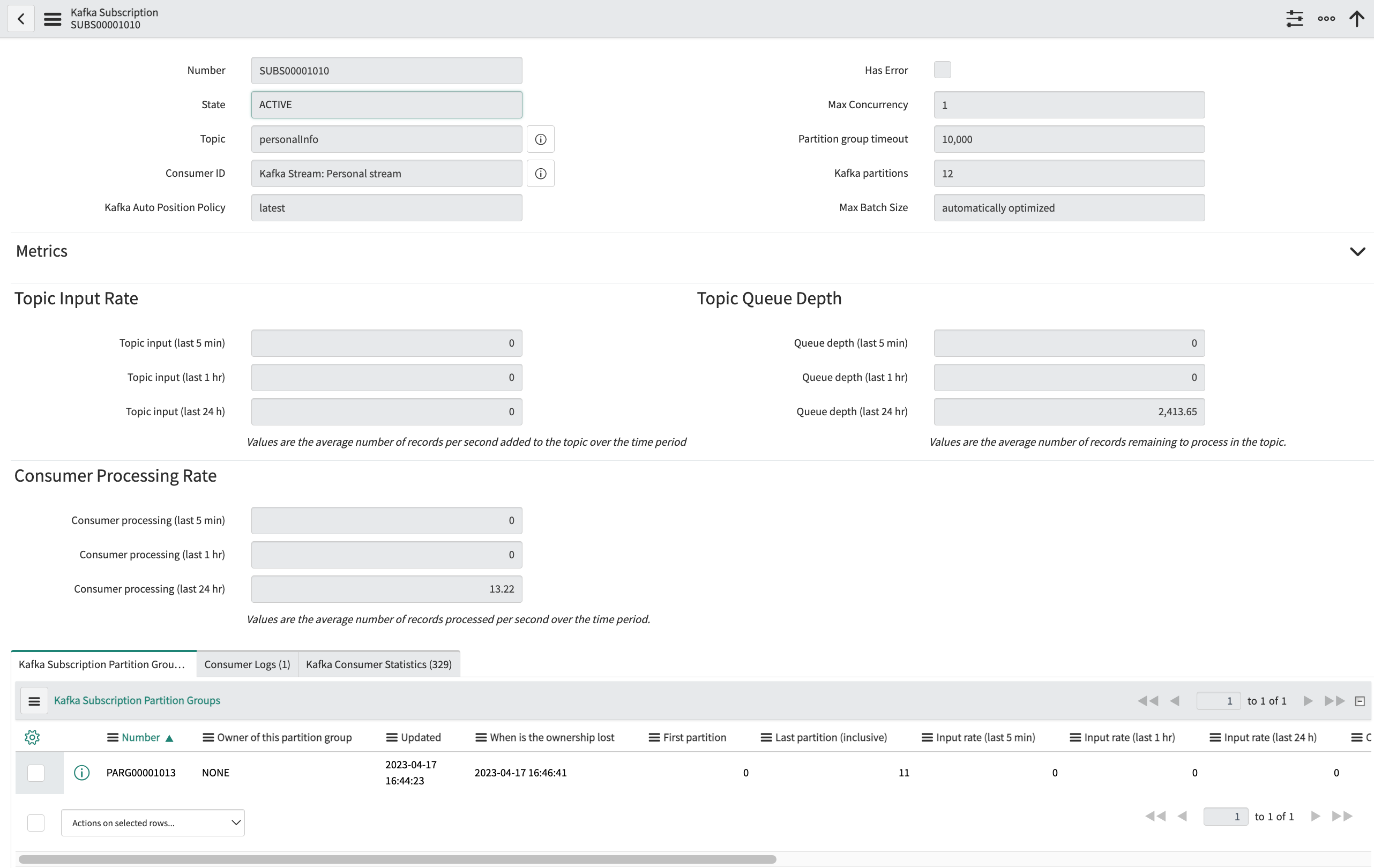Open Number column menu icon
The image size is (1374, 868).
[113, 737]
